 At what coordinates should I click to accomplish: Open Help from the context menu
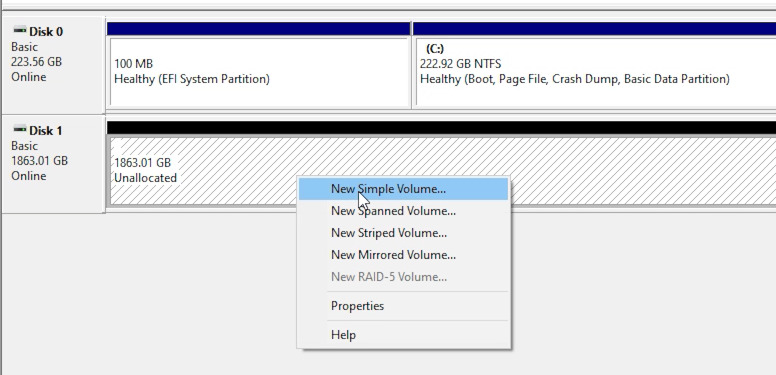point(403,335)
